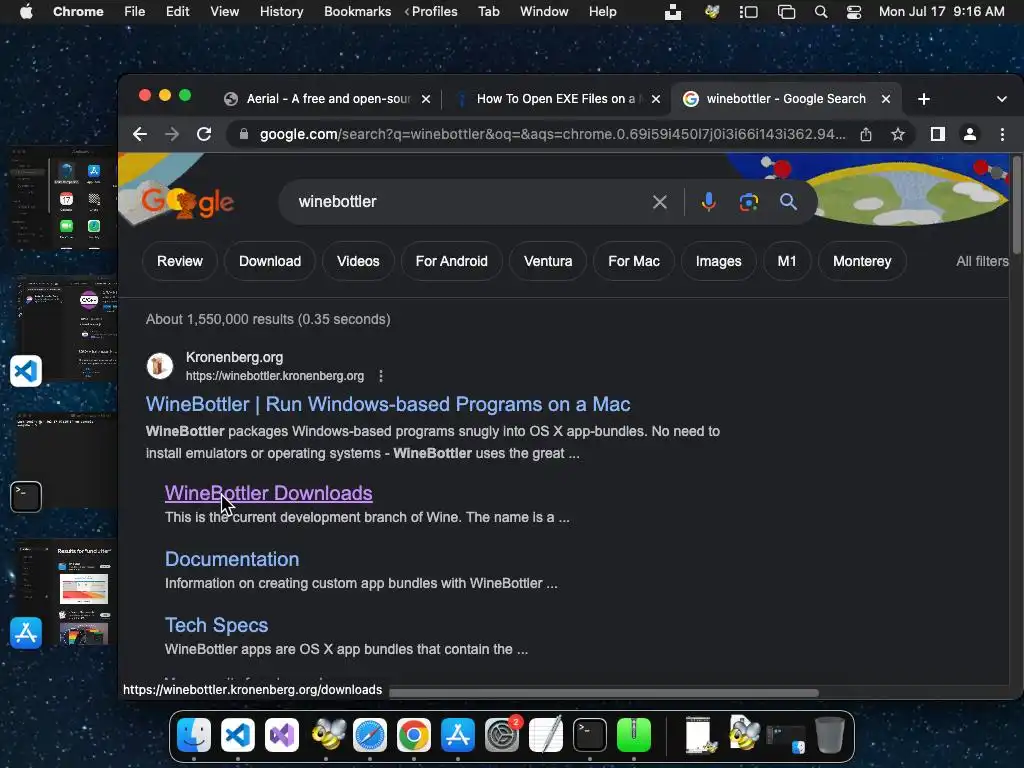This screenshot has width=1024, height=768.
Task: Open the View menu
Action: click(x=224, y=11)
